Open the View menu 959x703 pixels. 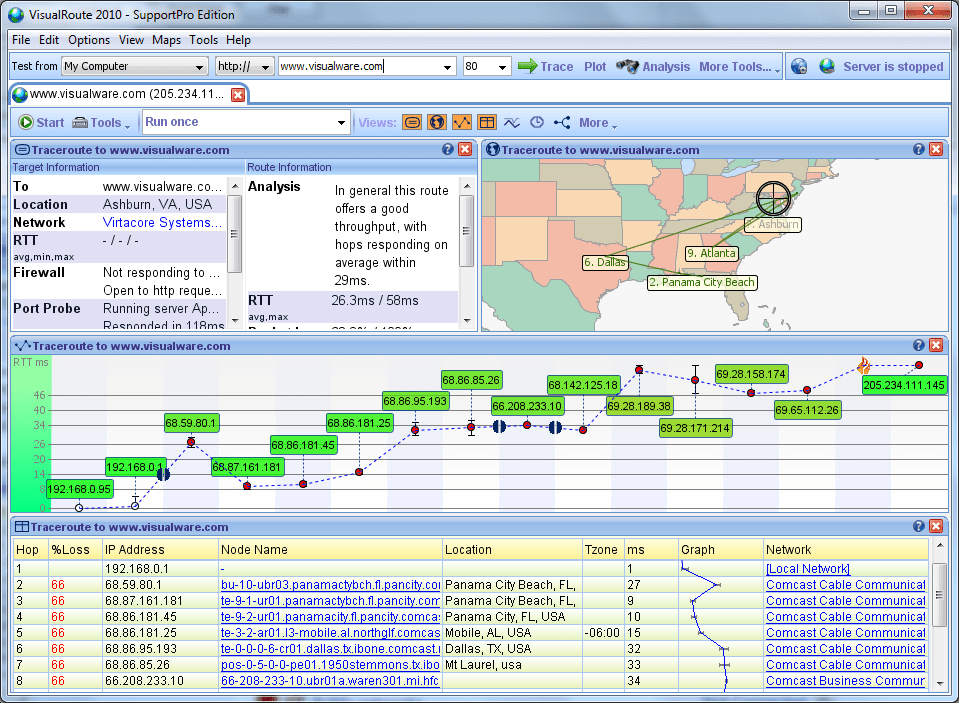point(131,40)
